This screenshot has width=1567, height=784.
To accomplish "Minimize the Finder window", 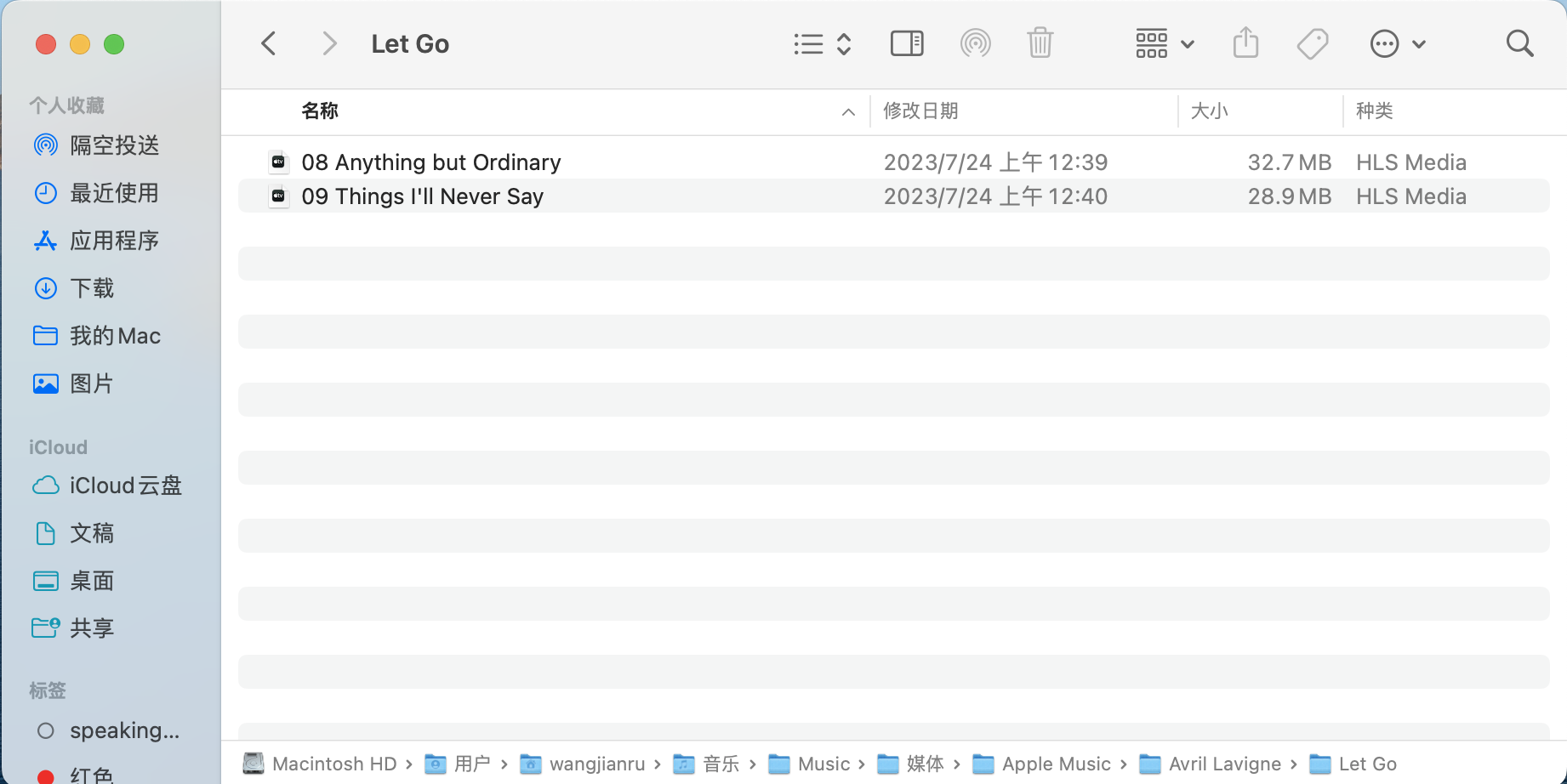I will point(80,44).
